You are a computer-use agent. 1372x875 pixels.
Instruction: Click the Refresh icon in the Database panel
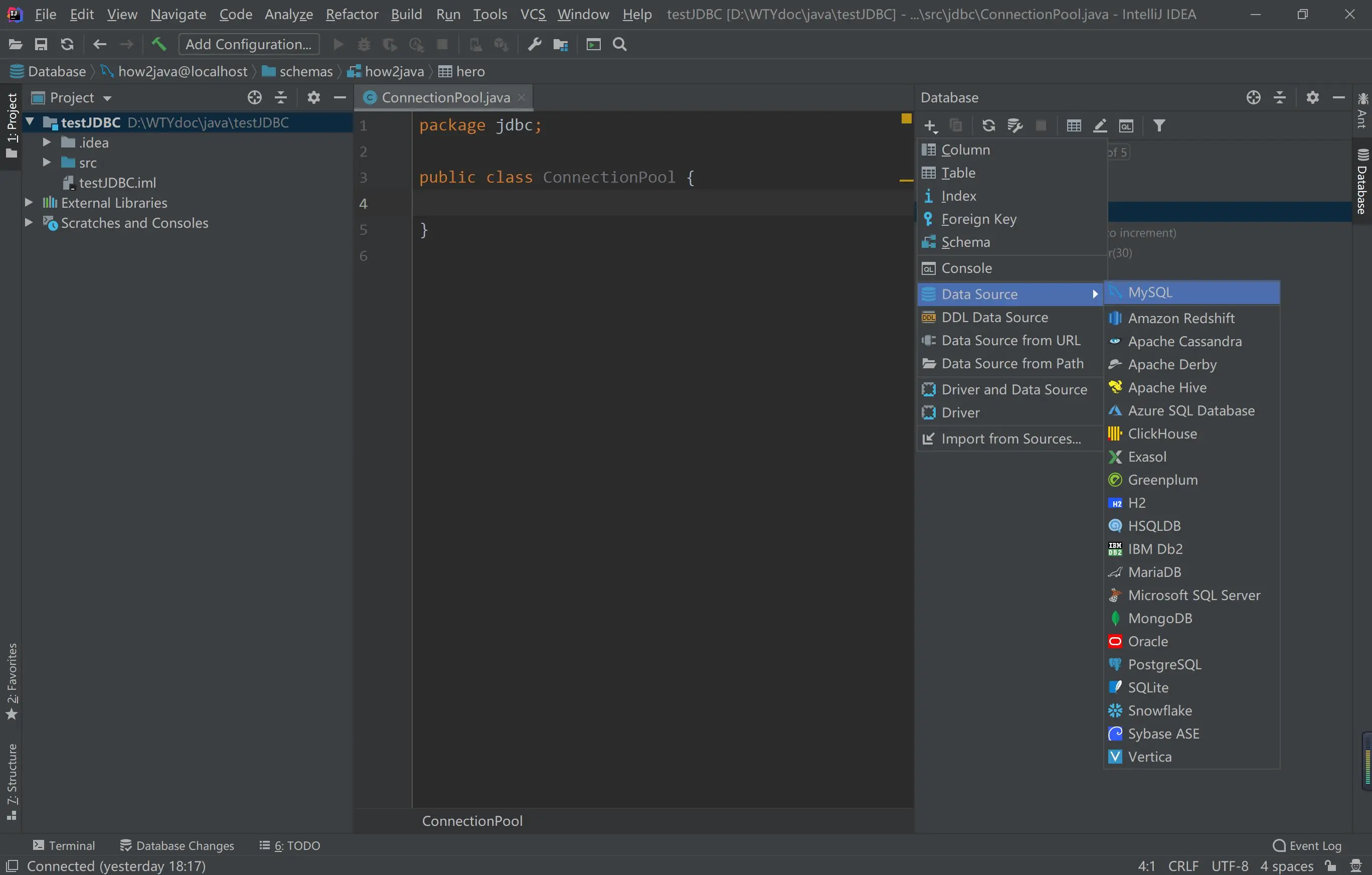[988, 125]
